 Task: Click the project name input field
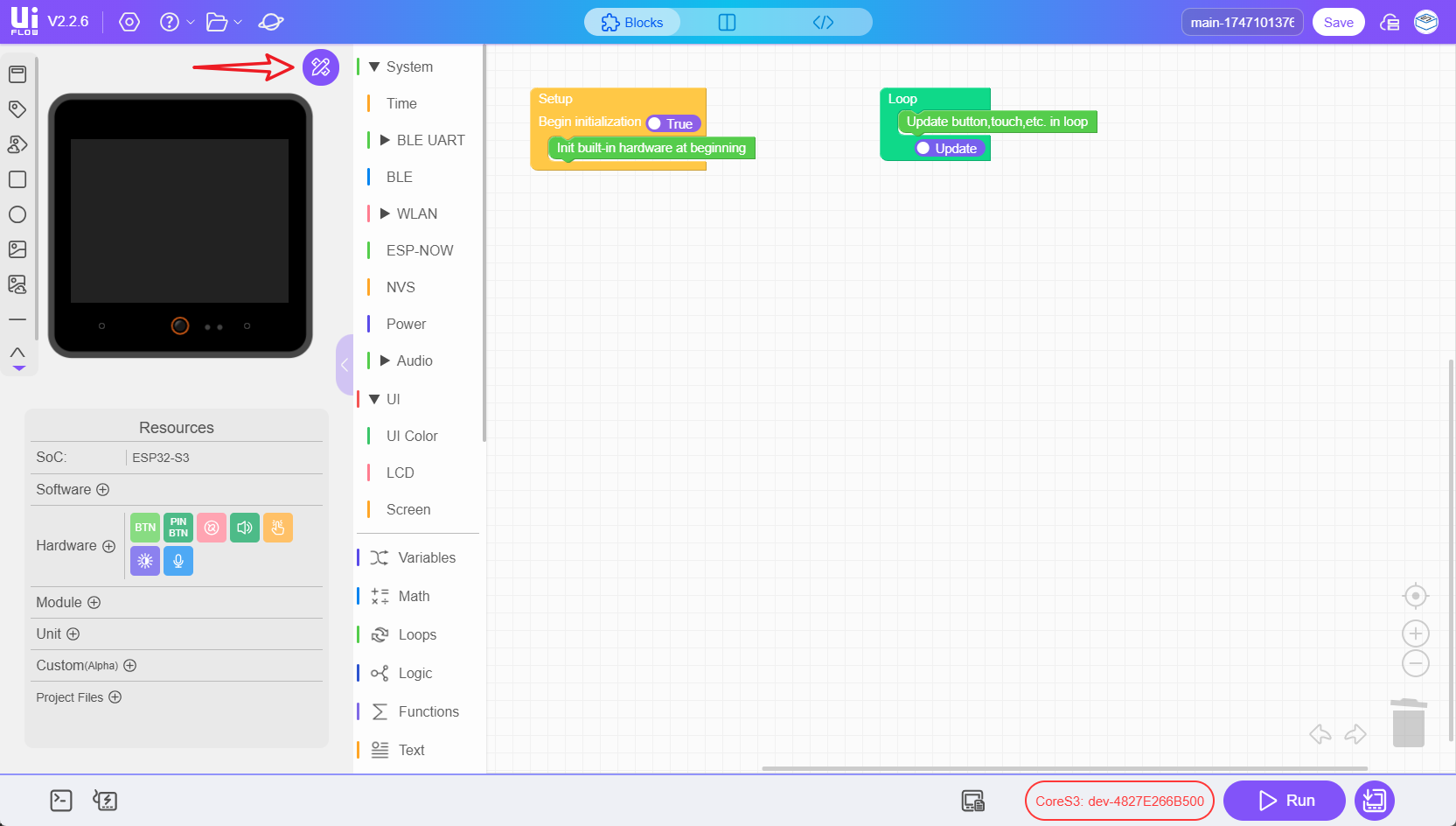click(x=1242, y=23)
